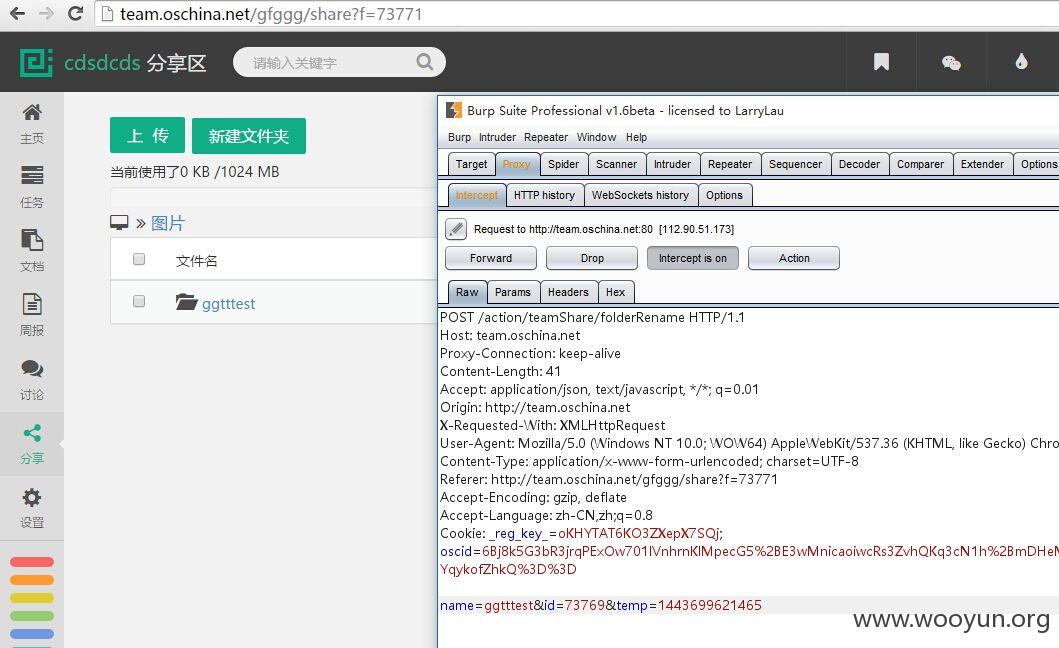Open the Action button menu
This screenshot has height=648, width=1059.
click(x=794, y=258)
